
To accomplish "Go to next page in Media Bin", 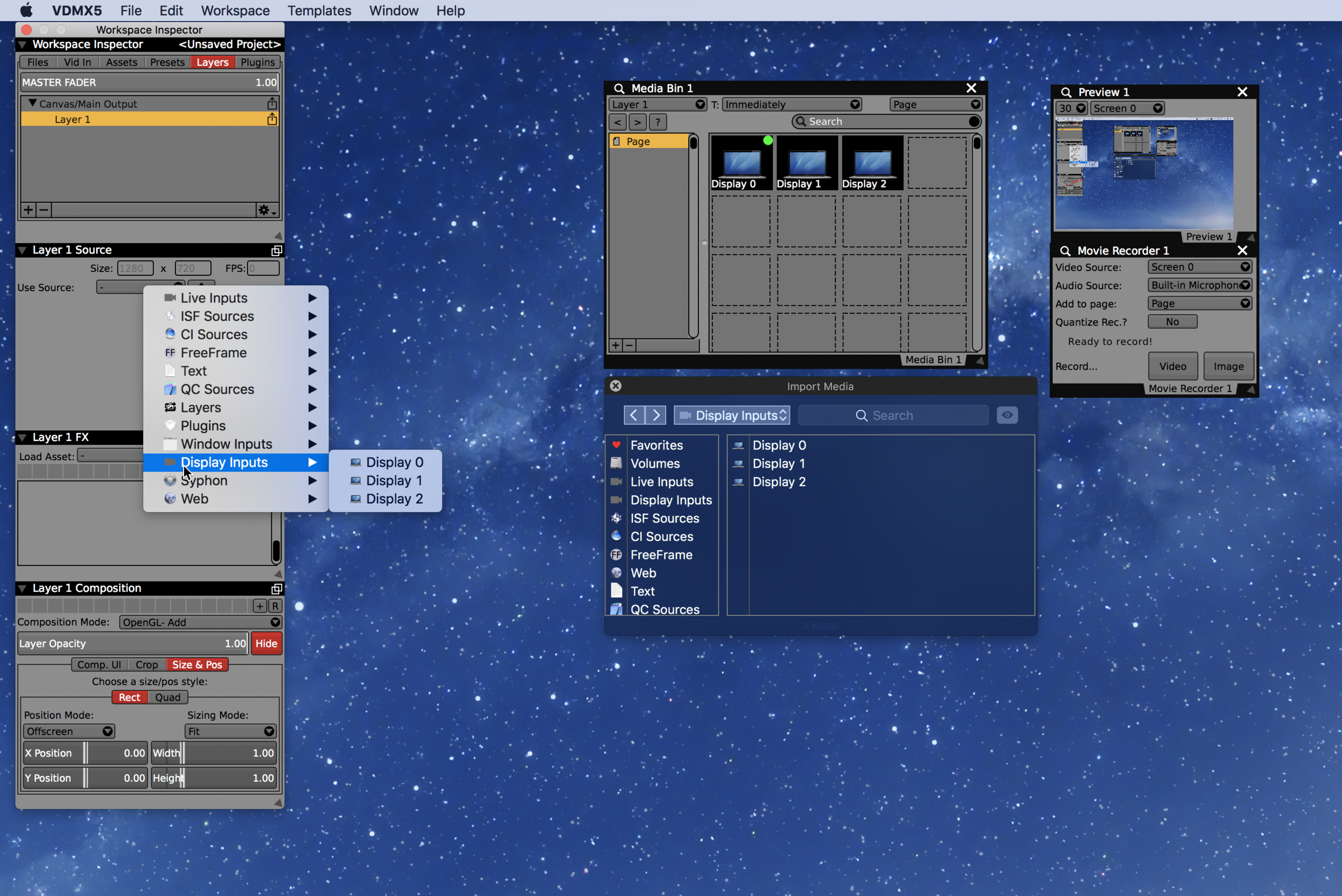I will coord(638,122).
